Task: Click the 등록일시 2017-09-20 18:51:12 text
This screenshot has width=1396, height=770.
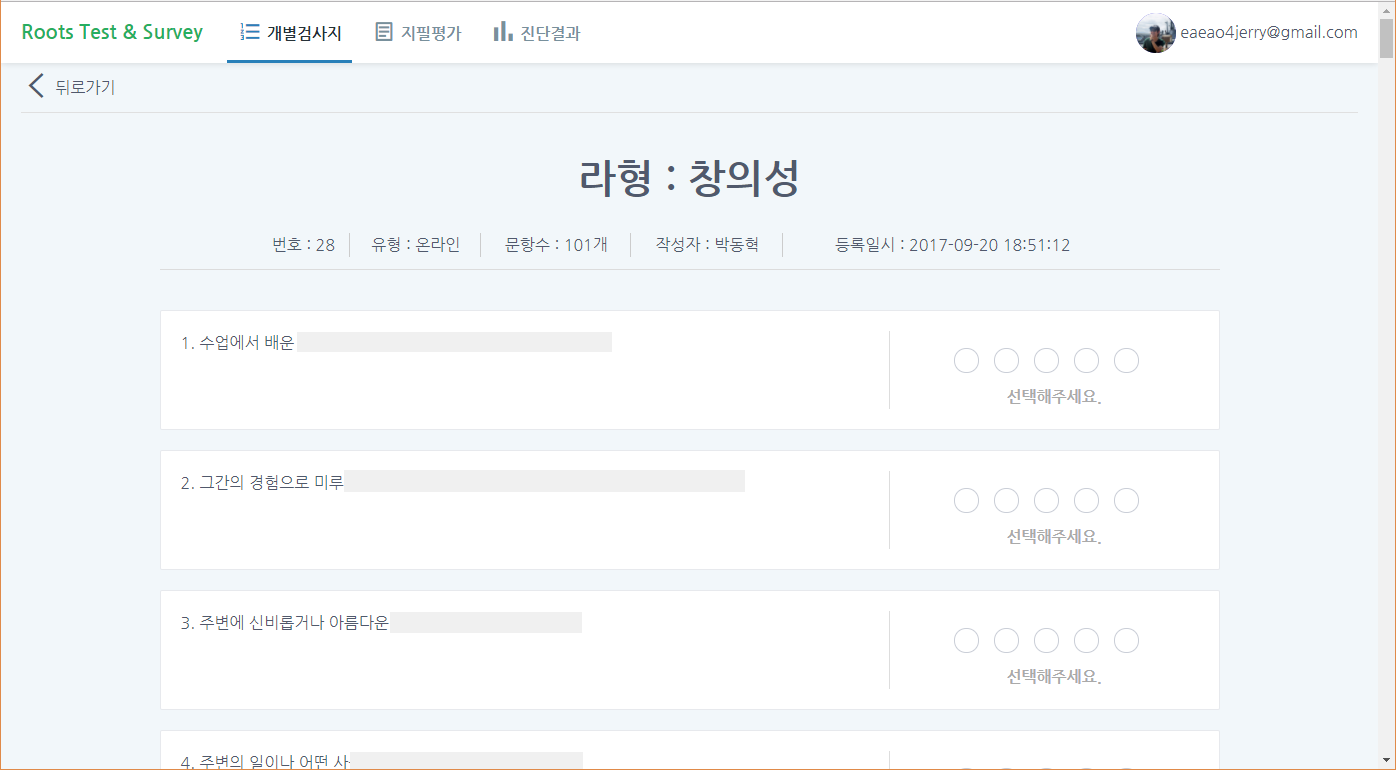Action: click(x=953, y=245)
